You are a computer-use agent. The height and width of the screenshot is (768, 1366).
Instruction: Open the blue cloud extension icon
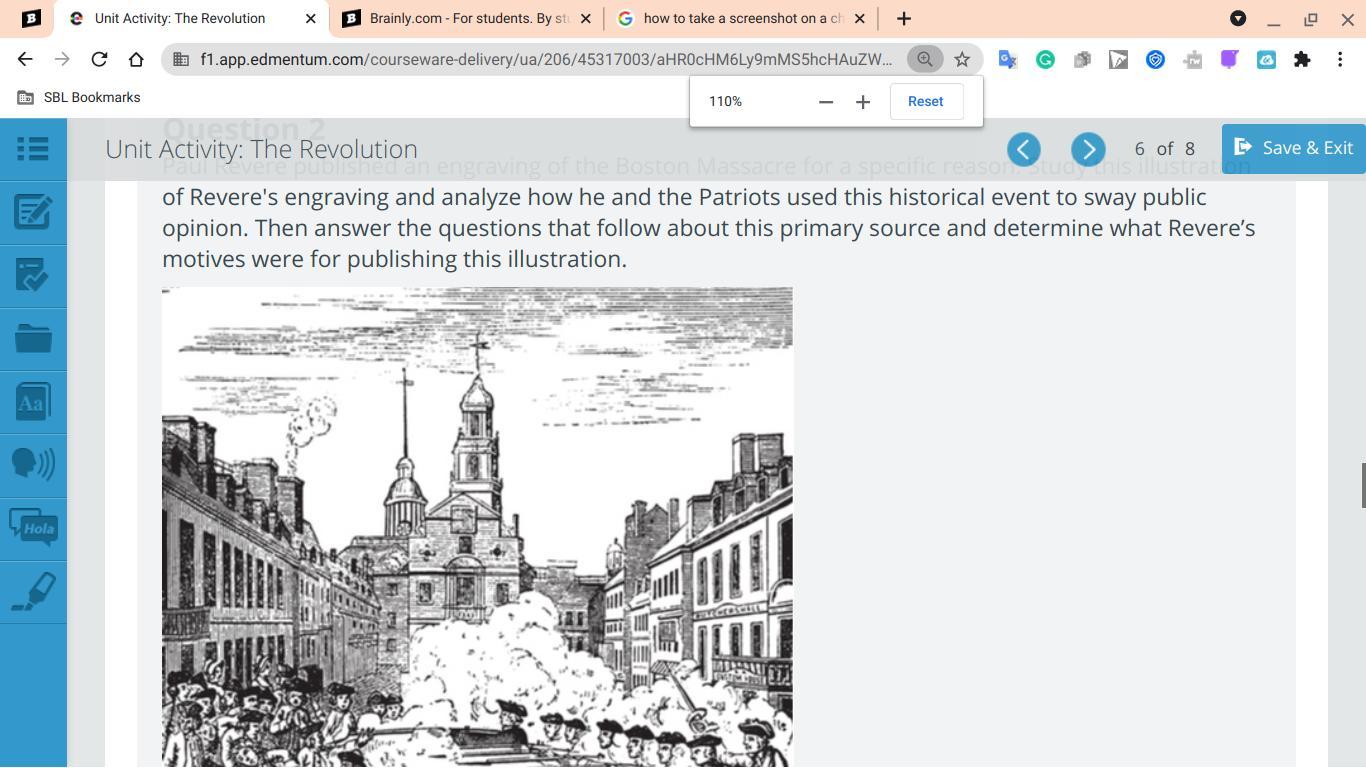pos(1266,59)
